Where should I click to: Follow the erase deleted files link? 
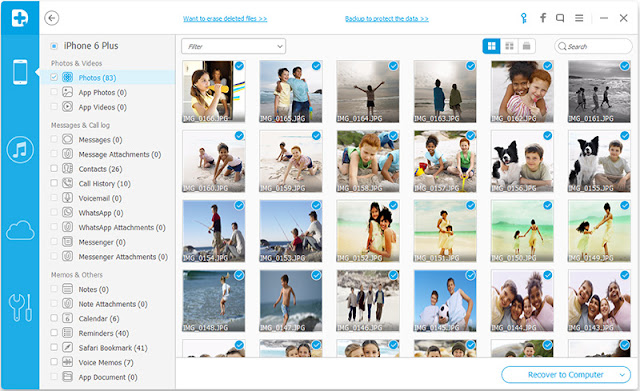click(x=225, y=18)
